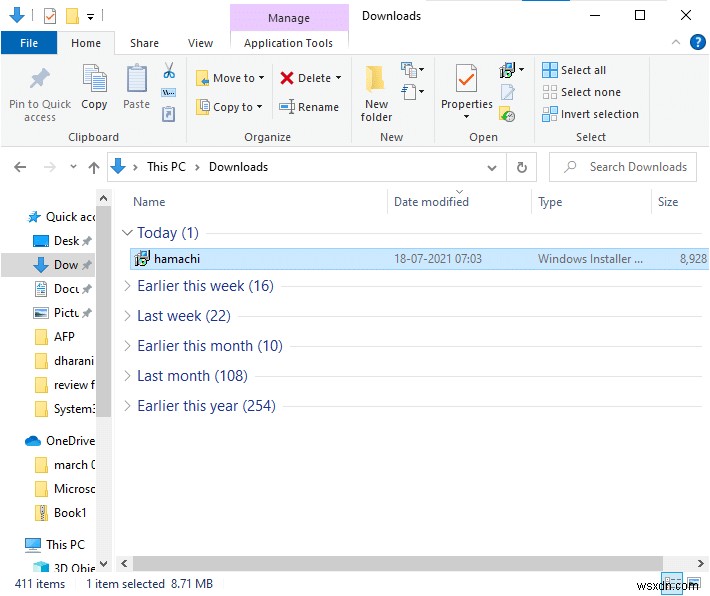Collapse the Today (1) group
Viewport: 710px width, 596px height.
click(127, 233)
